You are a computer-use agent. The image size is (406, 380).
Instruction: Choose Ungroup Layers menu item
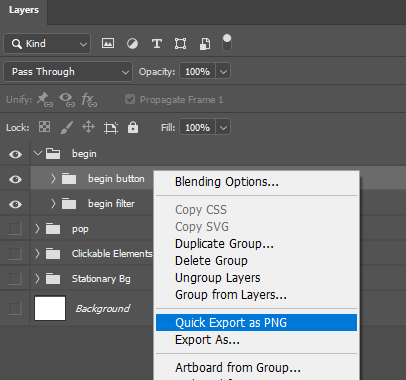256,278
